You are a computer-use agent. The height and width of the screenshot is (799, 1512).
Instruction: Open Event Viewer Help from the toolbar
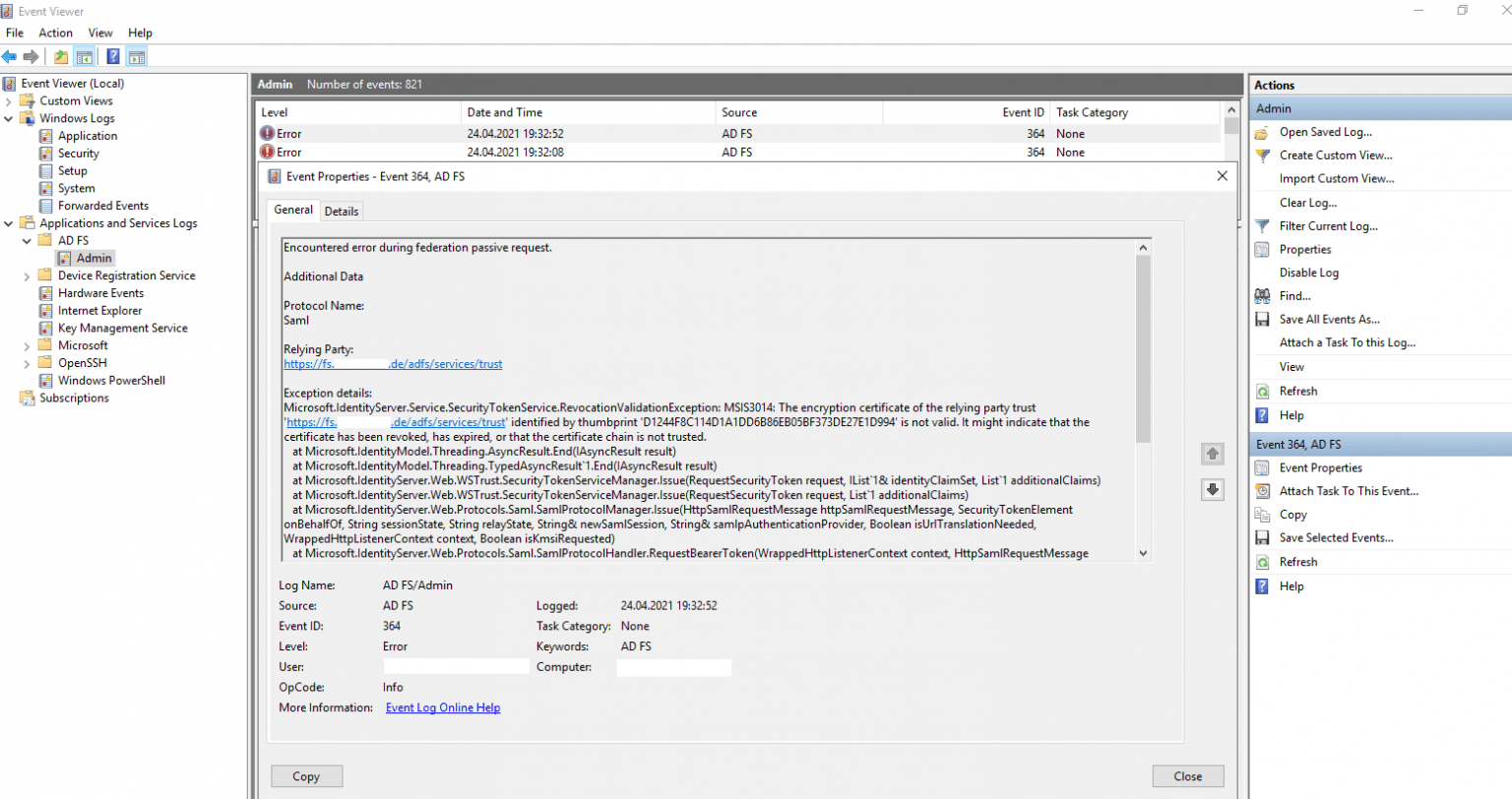[x=112, y=56]
